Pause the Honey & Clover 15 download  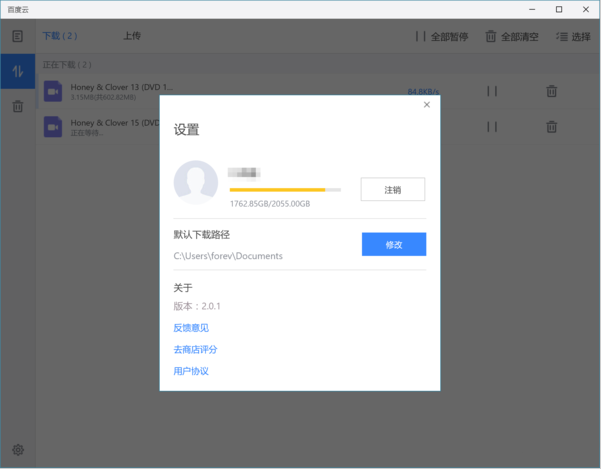pos(492,127)
